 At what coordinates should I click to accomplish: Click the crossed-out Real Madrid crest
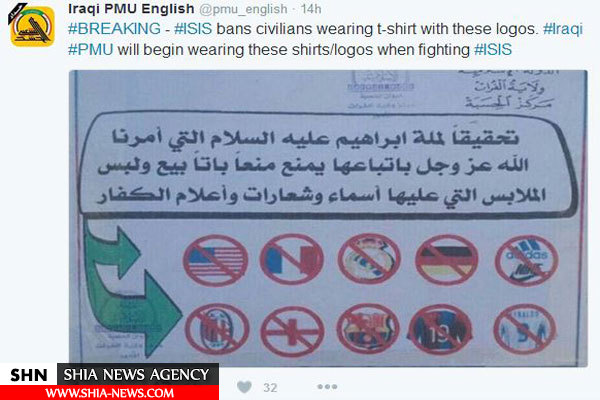[x=369, y=259]
